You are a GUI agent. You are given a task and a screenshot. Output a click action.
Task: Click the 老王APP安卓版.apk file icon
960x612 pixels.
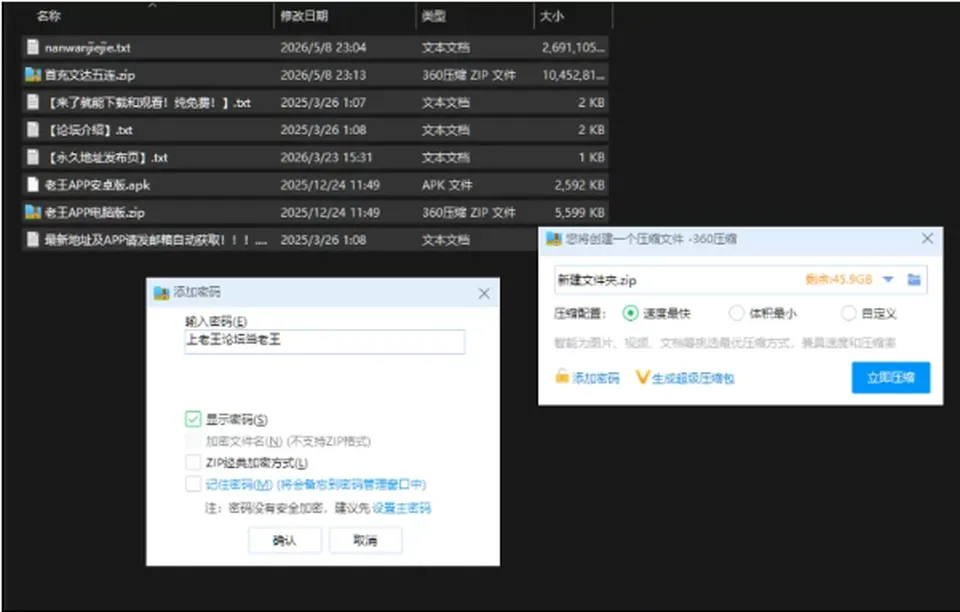point(33,185)
